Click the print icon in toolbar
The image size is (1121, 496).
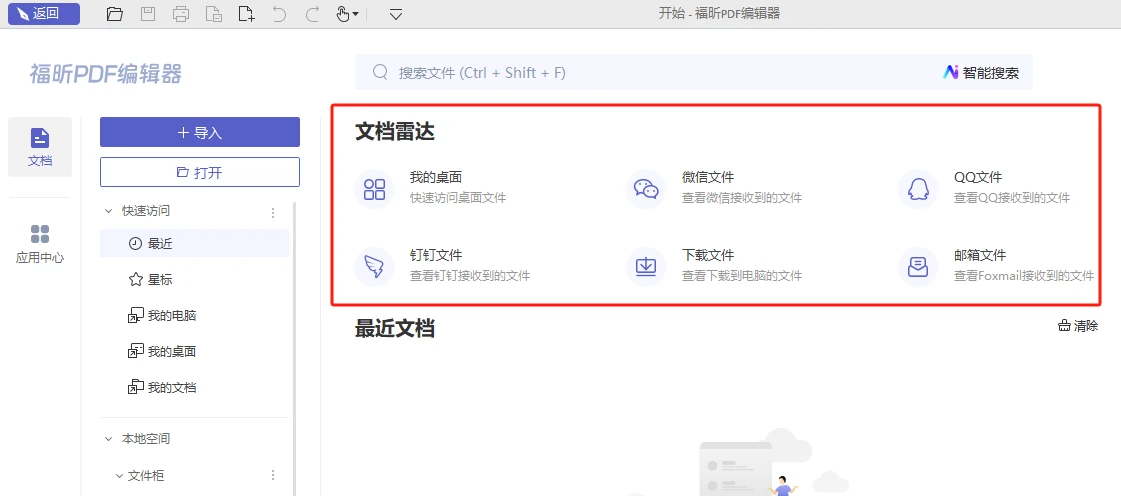pos(181,14)
